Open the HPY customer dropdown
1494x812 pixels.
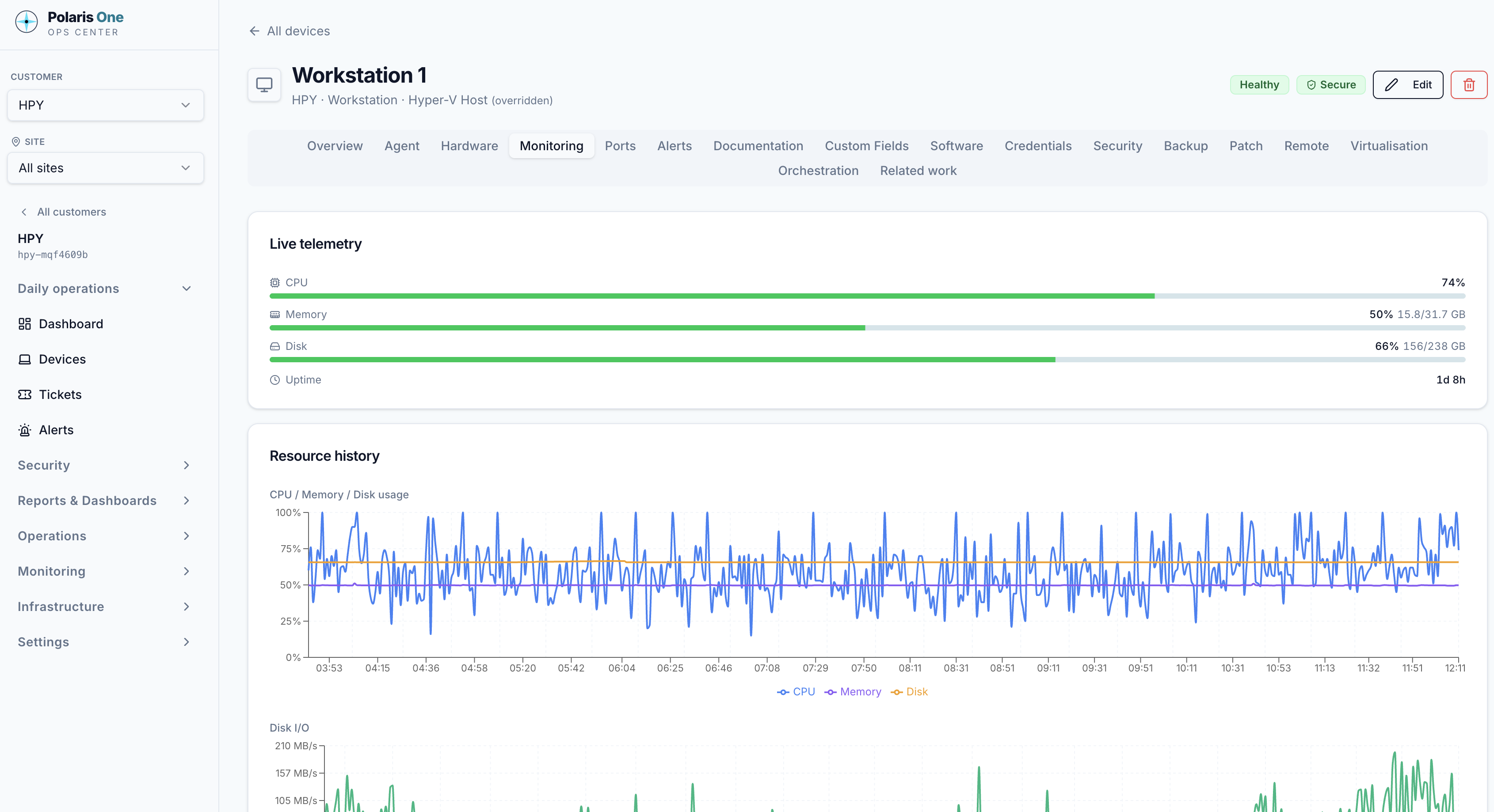(106, 106)
